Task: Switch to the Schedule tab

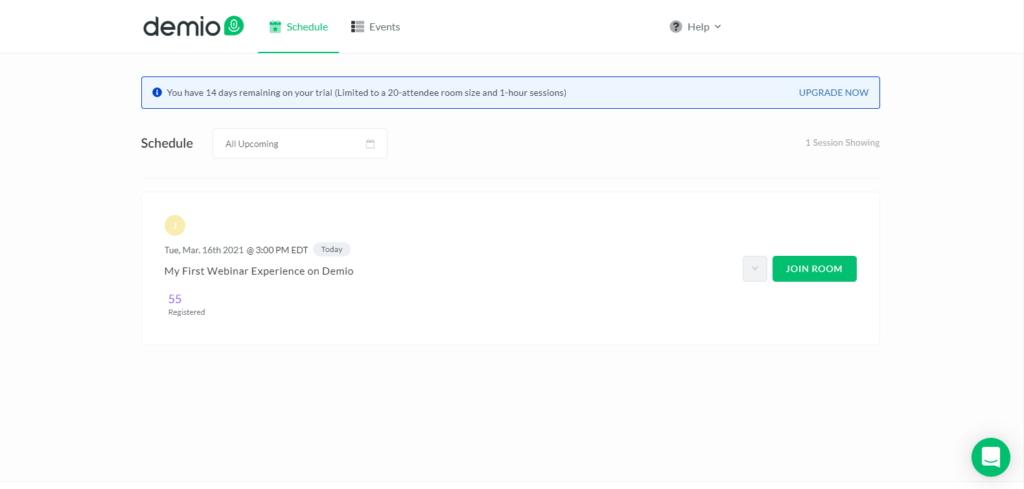Action: tap(298, 27)
